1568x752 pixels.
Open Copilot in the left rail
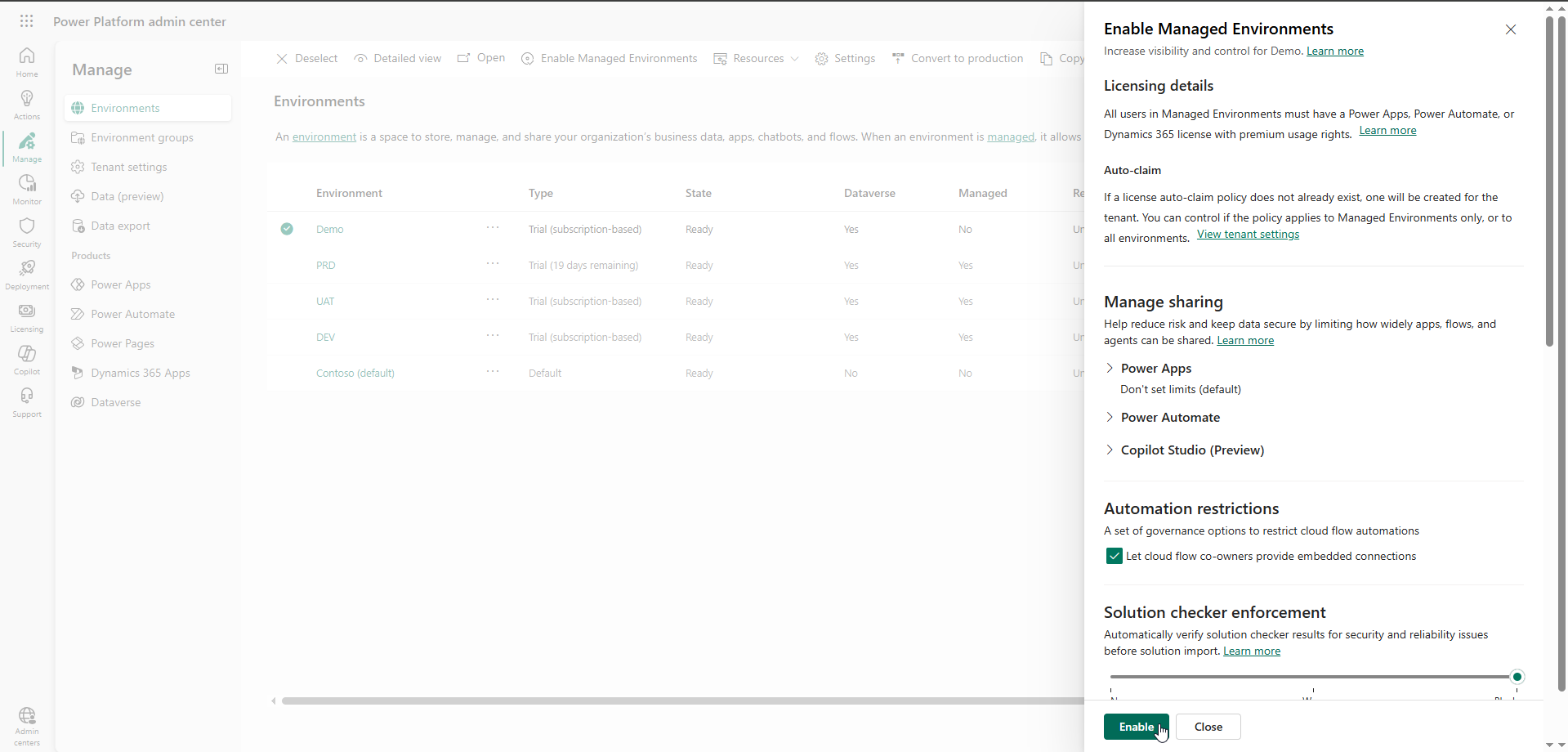[27, 359]
